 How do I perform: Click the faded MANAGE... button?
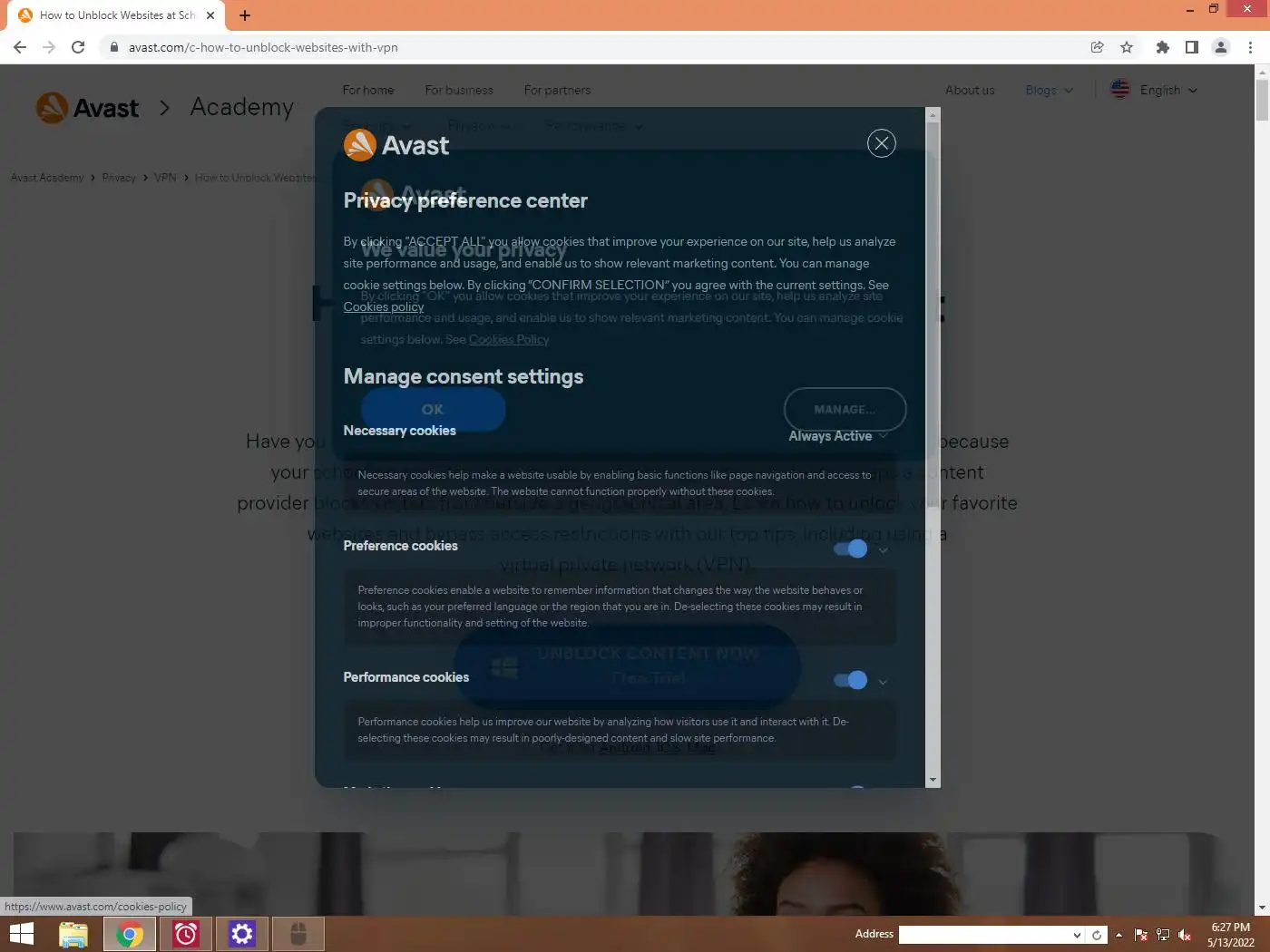tap(845, 410)
